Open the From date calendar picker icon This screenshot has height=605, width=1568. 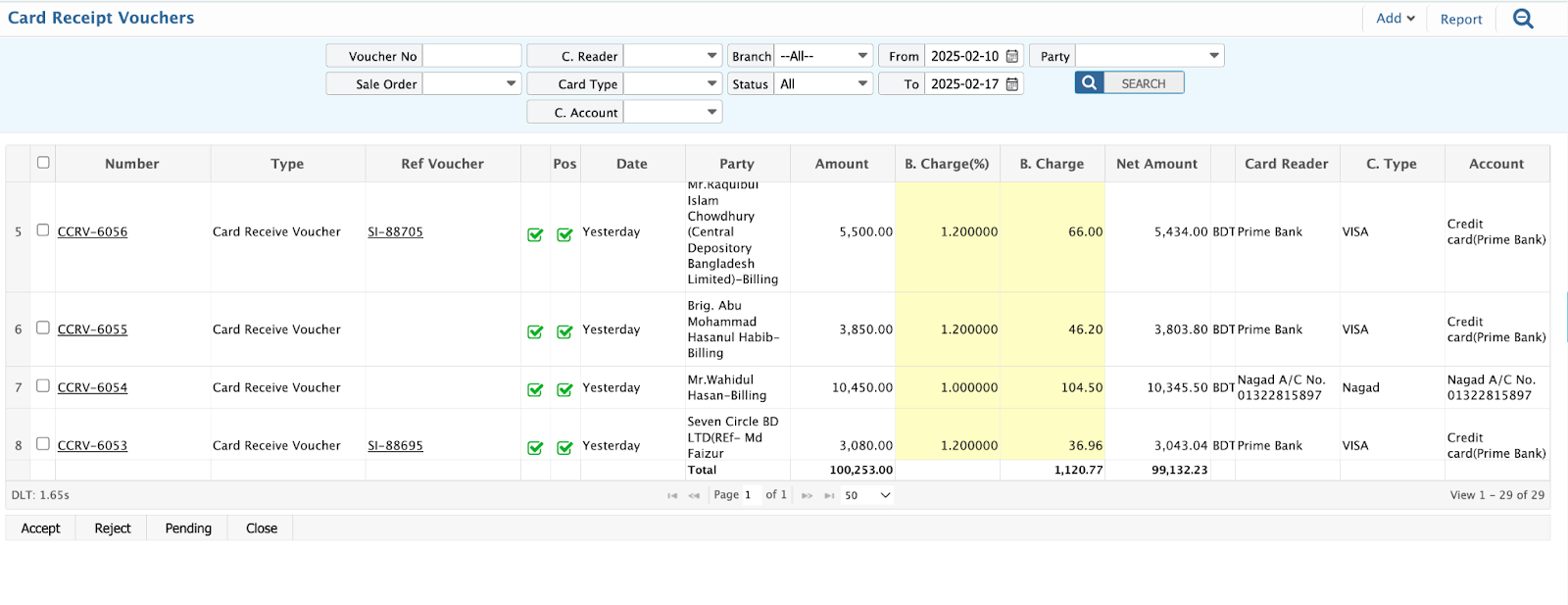(1012, 56)
